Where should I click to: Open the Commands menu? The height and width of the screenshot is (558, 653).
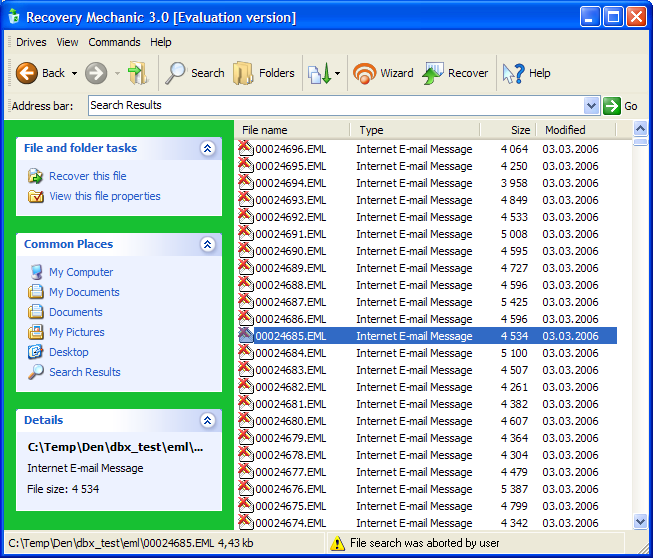(x=114, y=42)
